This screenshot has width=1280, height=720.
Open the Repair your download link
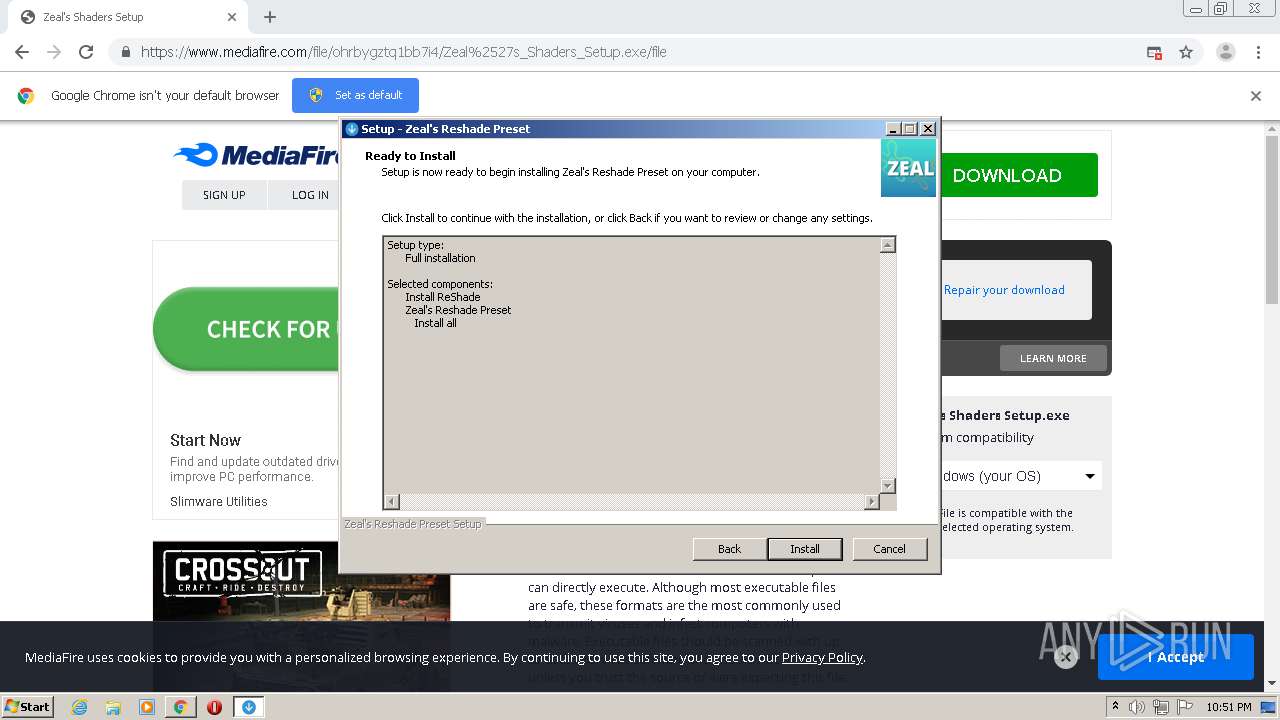[x=1004, y=290]
